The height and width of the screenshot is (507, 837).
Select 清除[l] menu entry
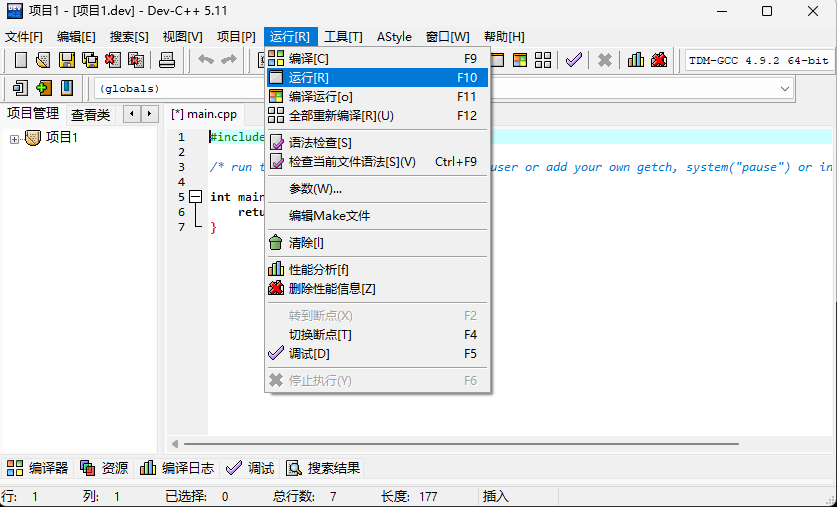point(377,243)
